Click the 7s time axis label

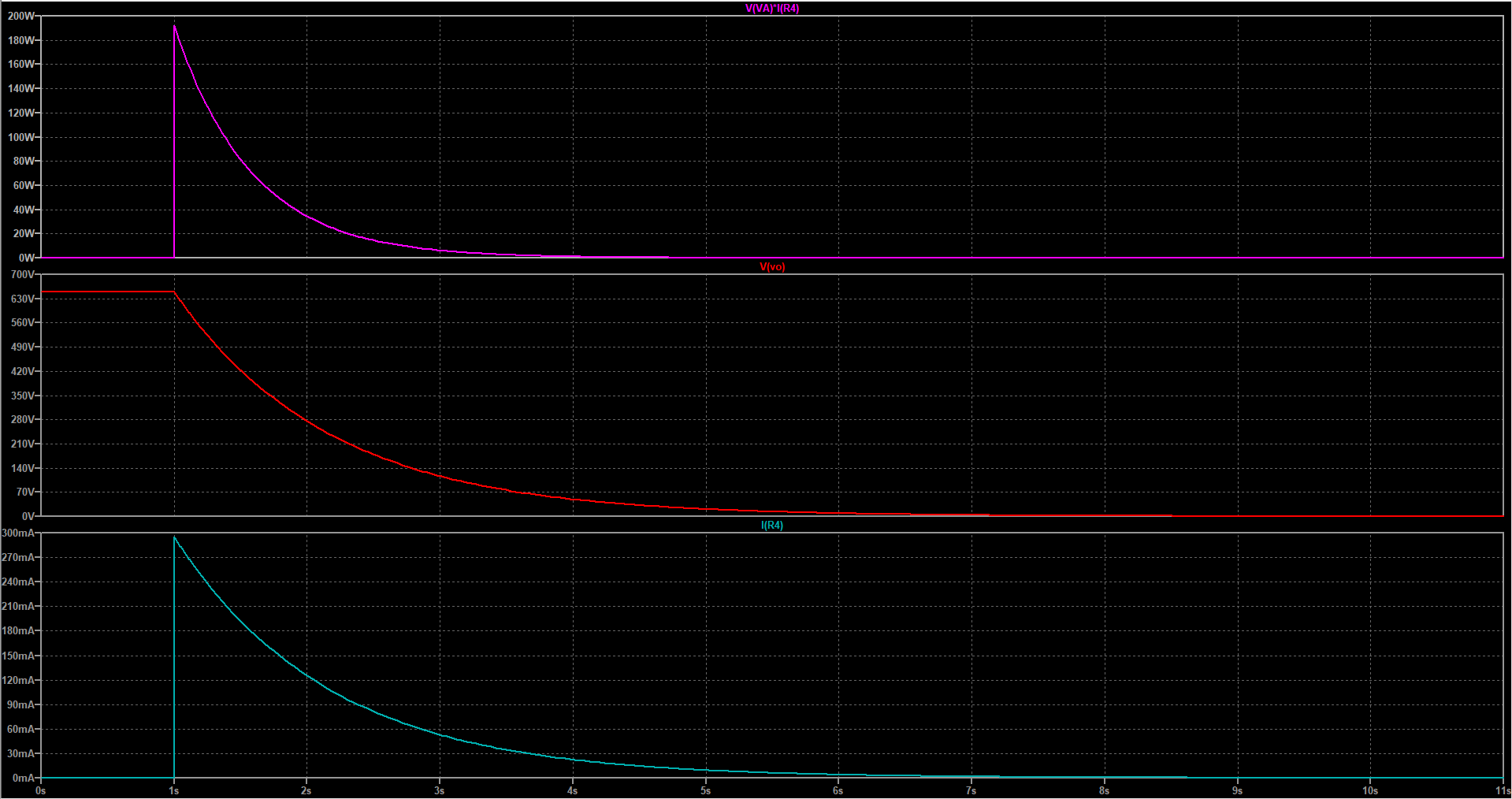tap(971, 790)
